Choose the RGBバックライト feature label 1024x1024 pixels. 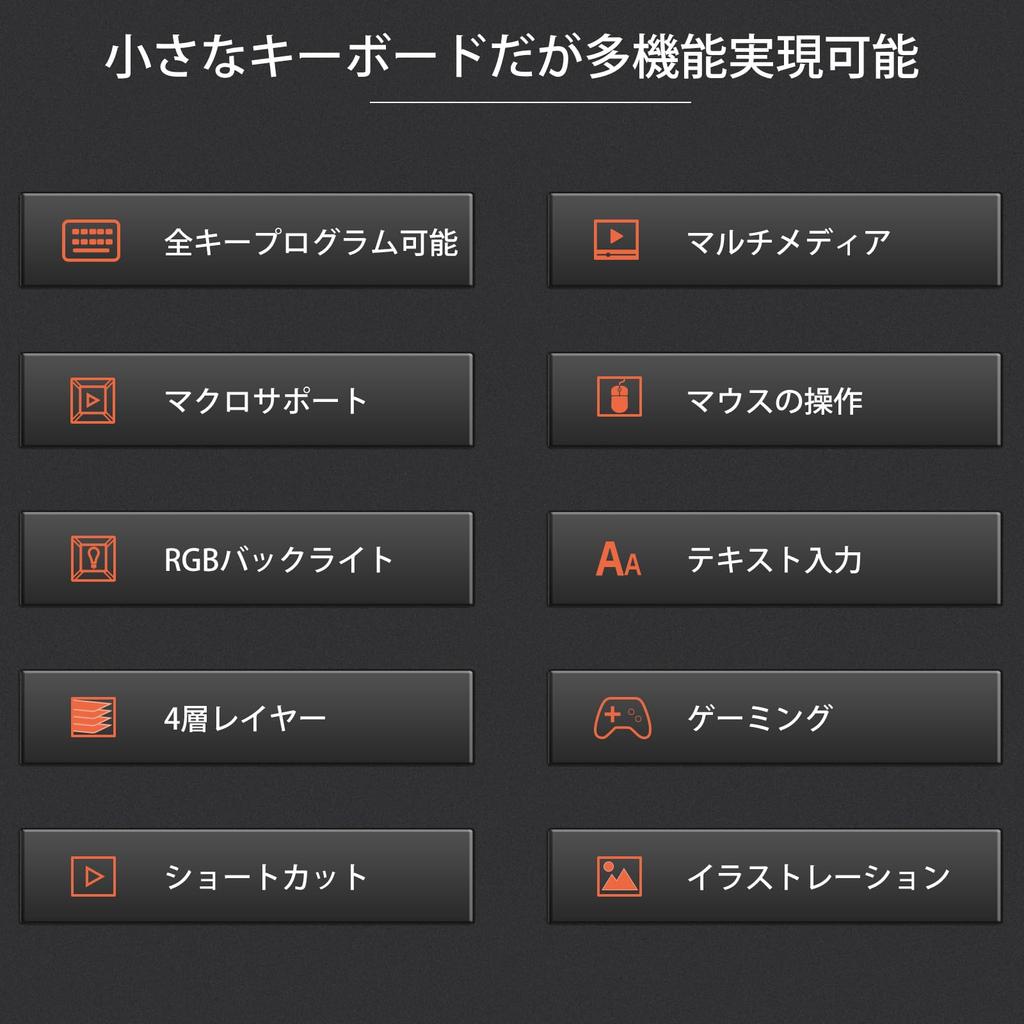[x=279, y=560]
